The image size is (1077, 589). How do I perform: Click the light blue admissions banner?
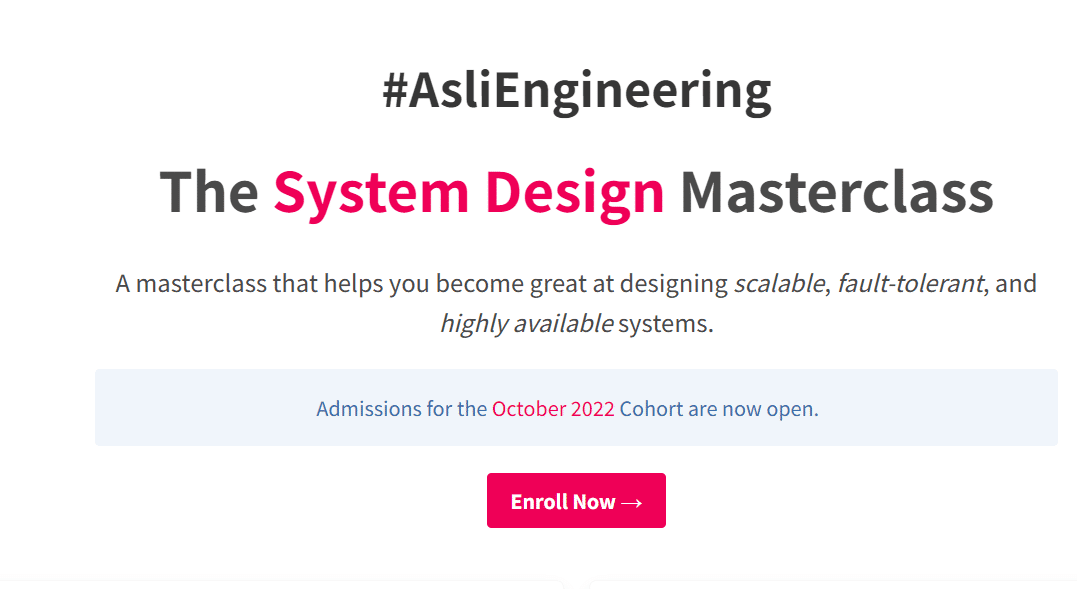pos(200,408)
